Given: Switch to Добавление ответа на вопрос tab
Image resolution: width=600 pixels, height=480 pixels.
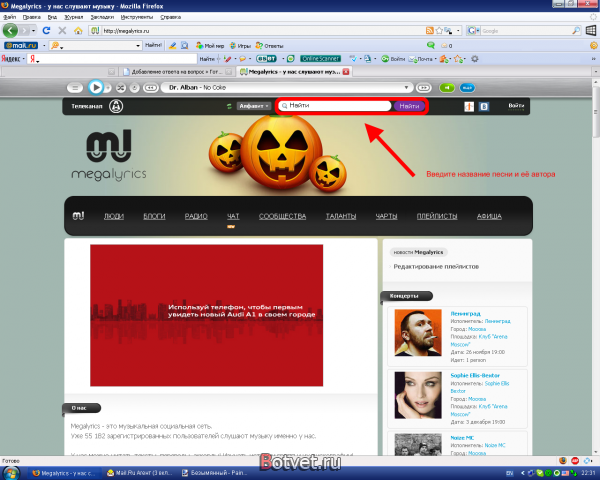Looking at the screenshot, I should click(177, 72).
